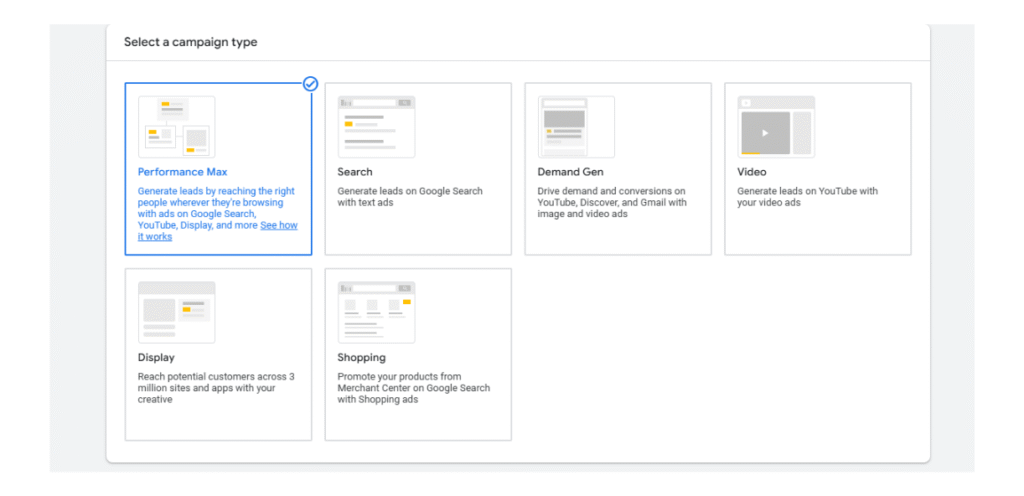
Task: Click the 'Select a campaign type' heading
Action: (191, 42)
